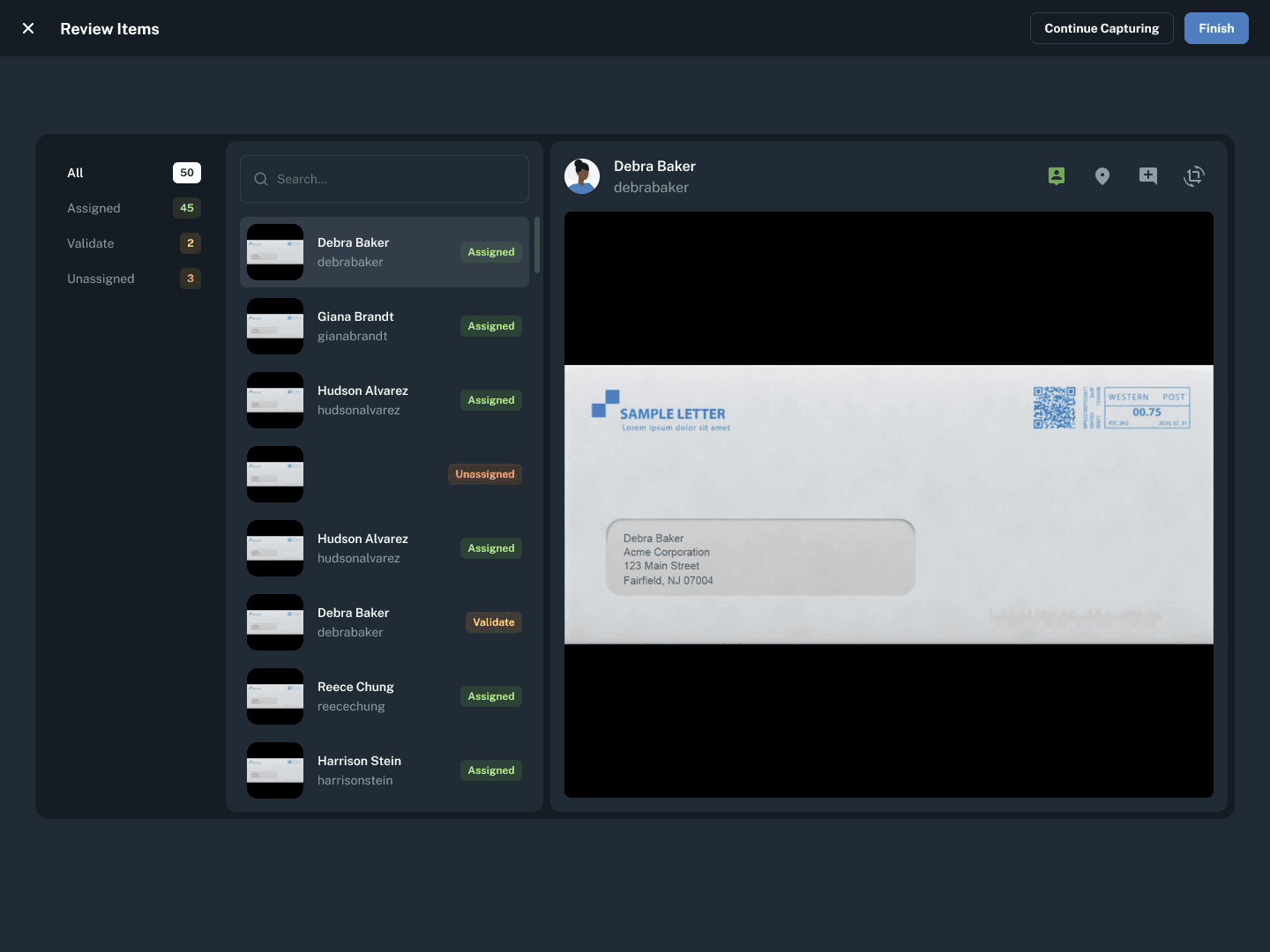Click the count badge 3 beside Unassigned
The width and height of the screenshot is (1270, 952).
coord(190,279)
